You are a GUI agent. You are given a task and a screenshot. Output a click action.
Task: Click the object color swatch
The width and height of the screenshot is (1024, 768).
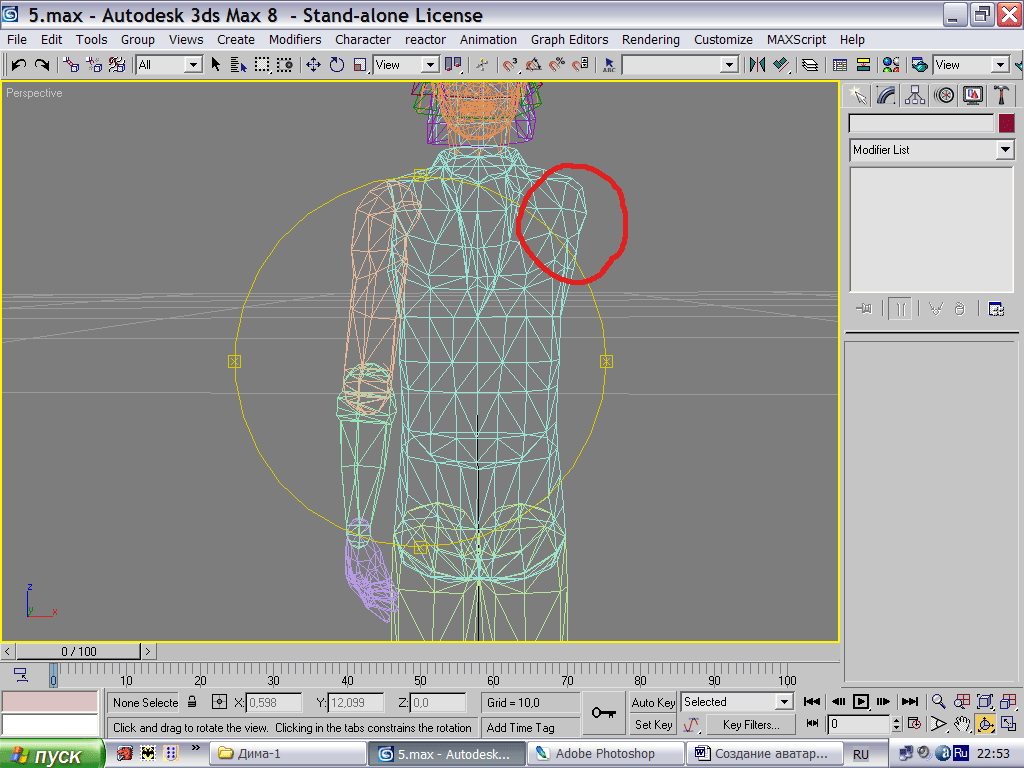tap(1006, 123)
